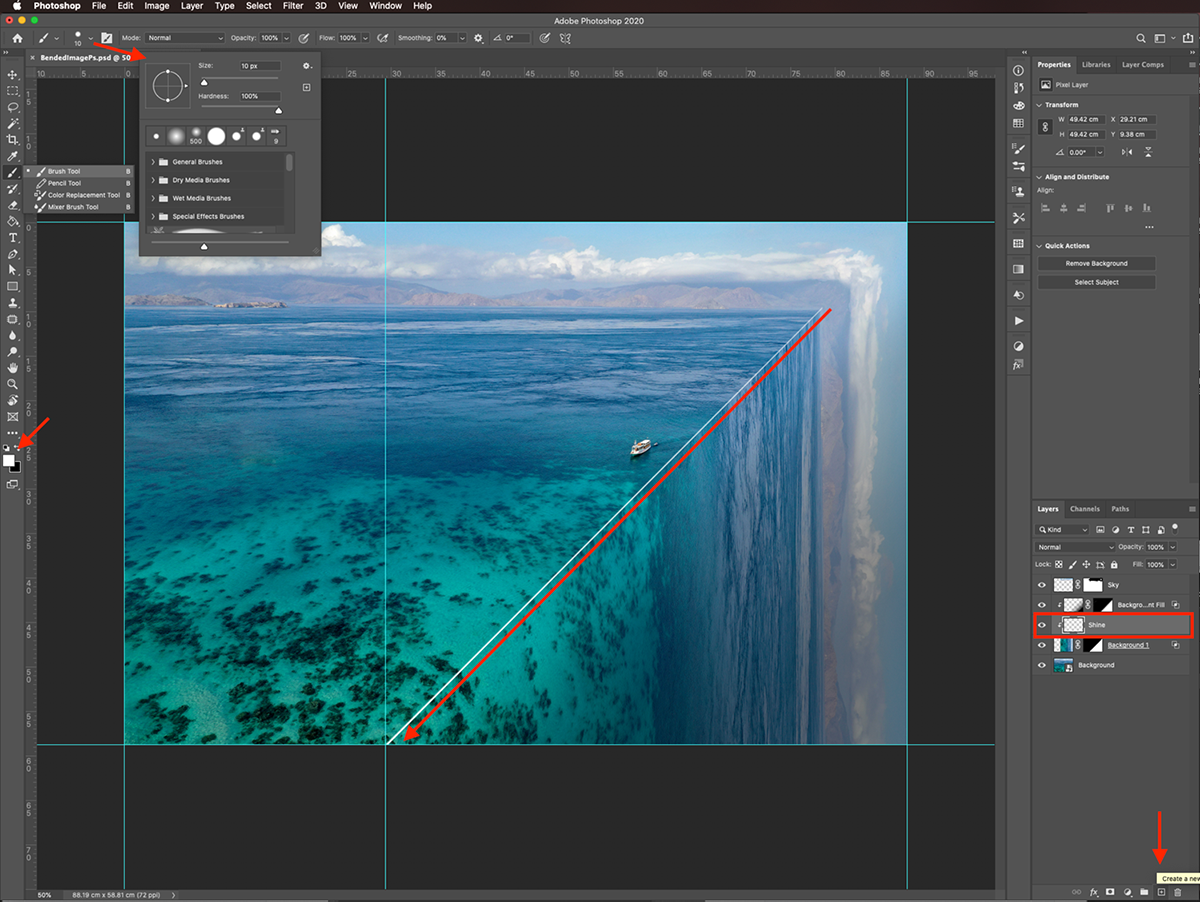This screenshot has height=902, width=1200.
Task: Click the trash icon to delete layer
Action: (x=1178, y=891)
